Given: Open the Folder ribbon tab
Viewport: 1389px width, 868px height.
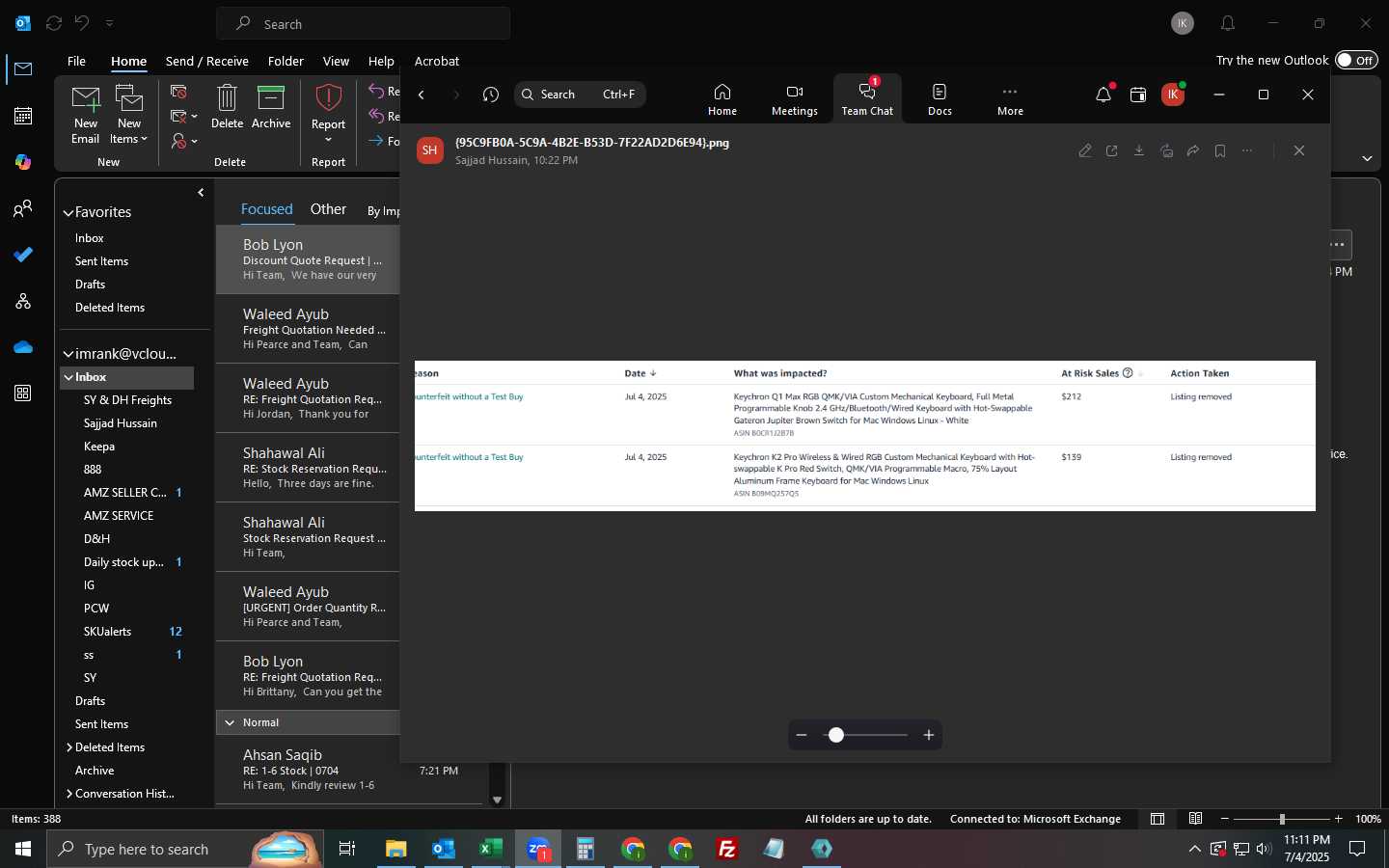Looking at the screenshot, I should (286, 61).
